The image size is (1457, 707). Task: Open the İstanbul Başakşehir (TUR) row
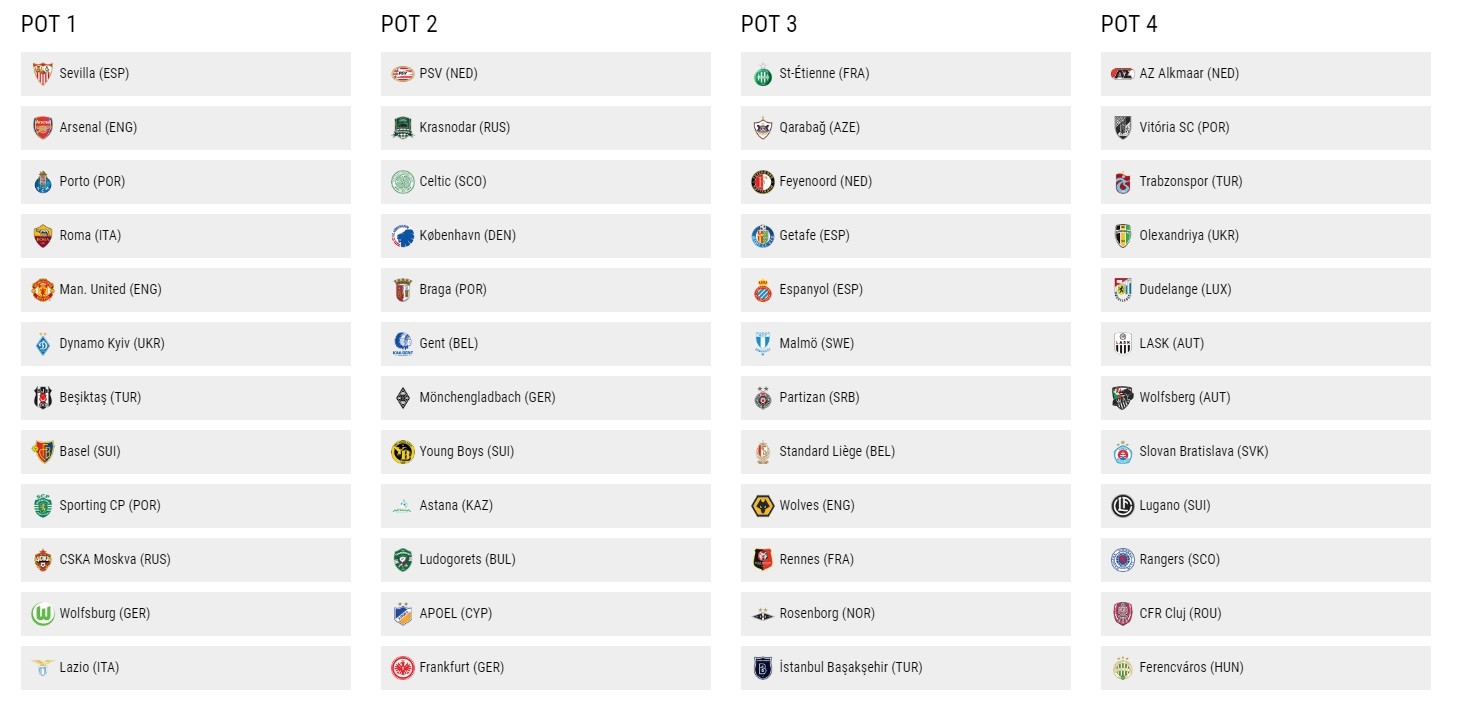[906, 668]
